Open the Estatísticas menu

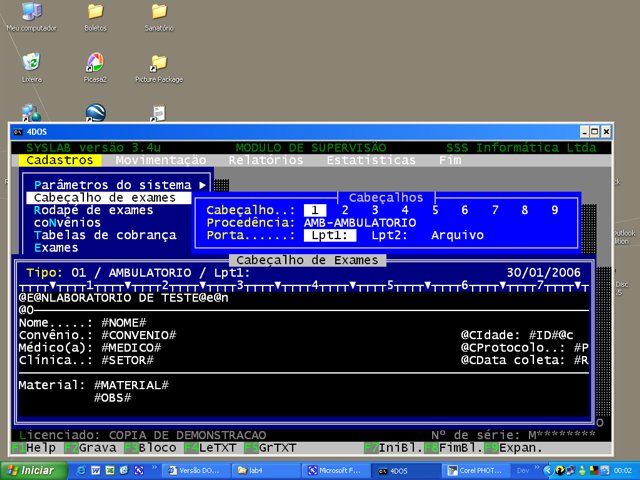pyautogui.click(x=371, y=160)
